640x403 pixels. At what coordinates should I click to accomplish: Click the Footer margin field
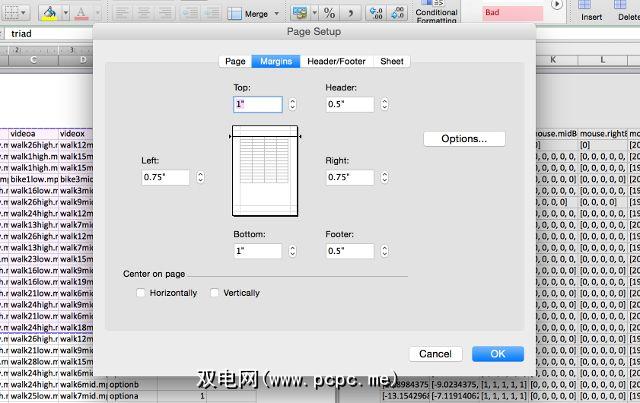pos(350,251)
